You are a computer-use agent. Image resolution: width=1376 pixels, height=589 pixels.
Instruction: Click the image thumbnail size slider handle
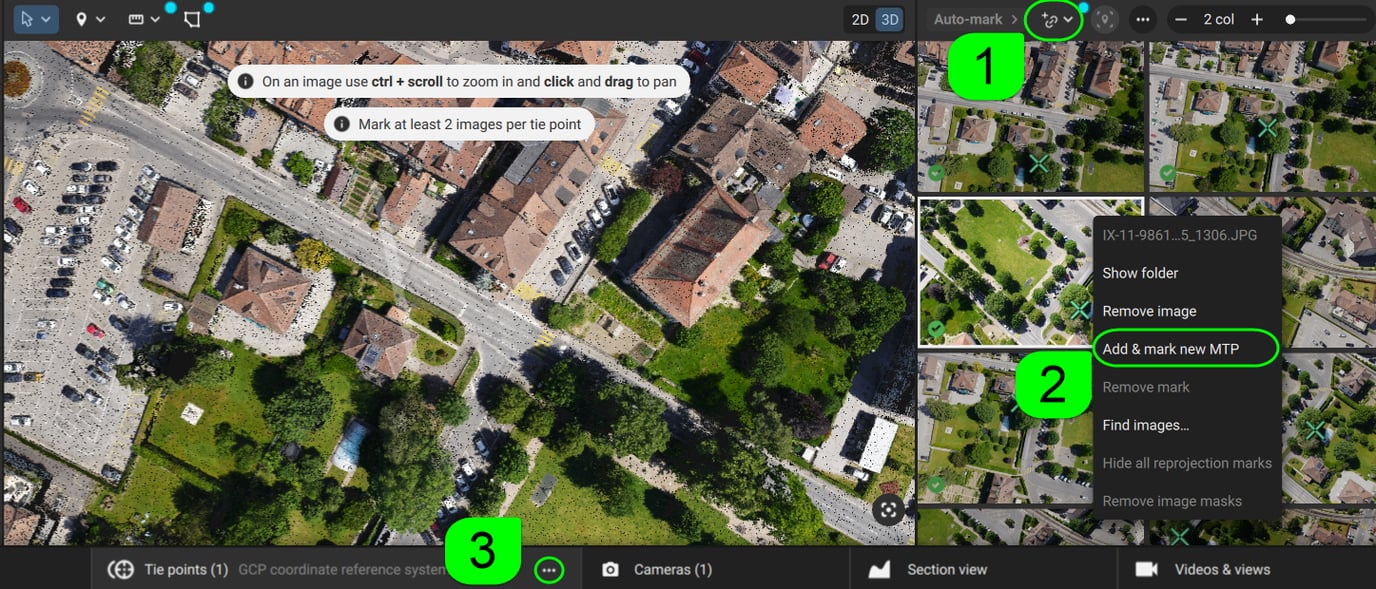click(1291, 19)
